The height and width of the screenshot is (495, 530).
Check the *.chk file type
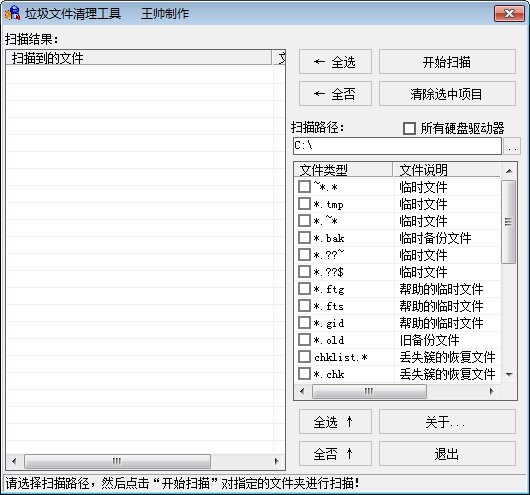click(x=304, y=374)
